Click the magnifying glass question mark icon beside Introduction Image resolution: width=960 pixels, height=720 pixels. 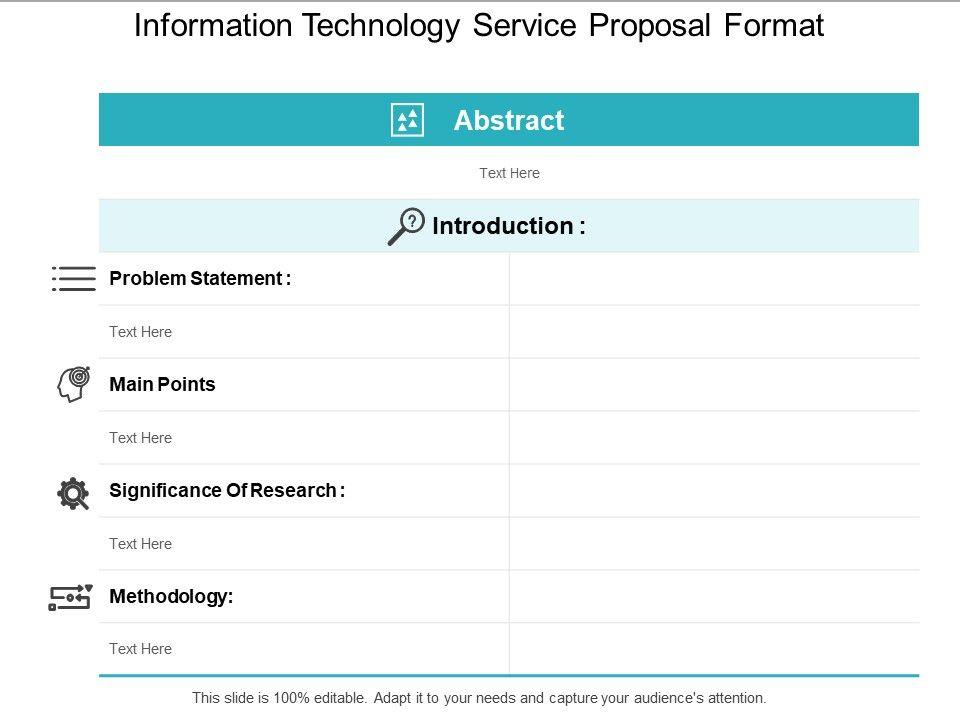pyautogui.click(x=406, y=226)
